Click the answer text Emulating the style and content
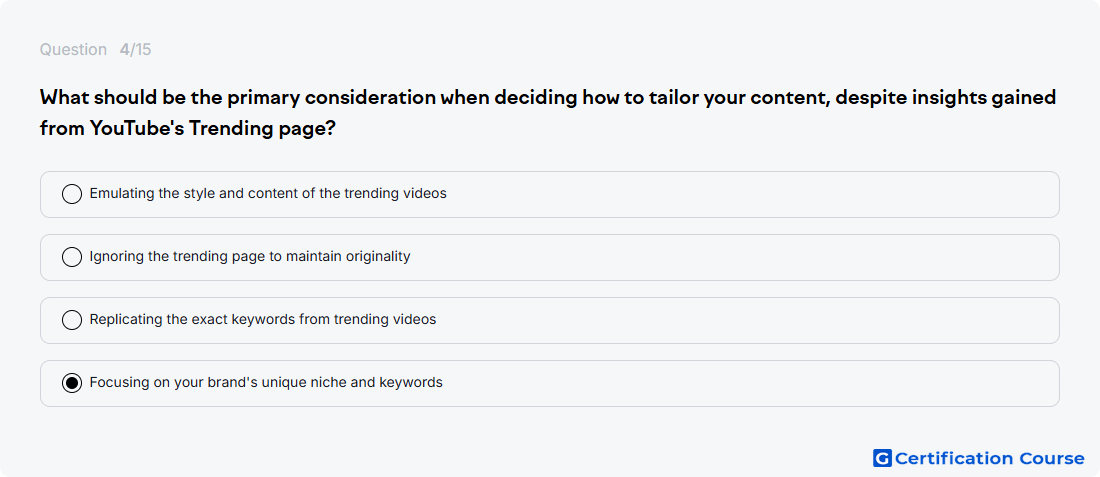 pyautogui.click(x=268, y=194)
